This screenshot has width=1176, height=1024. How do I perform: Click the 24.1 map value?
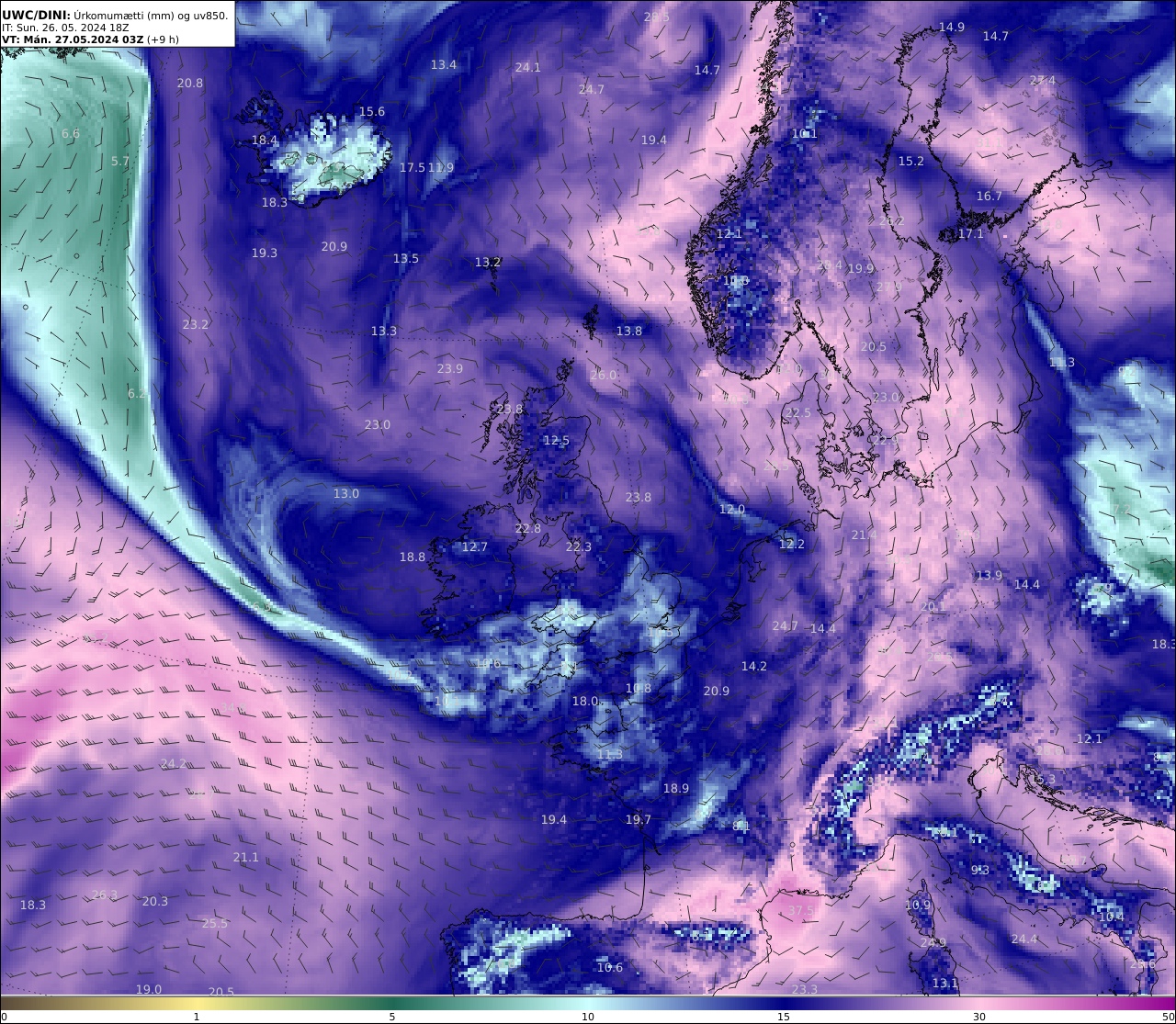(x=527, y=68)
